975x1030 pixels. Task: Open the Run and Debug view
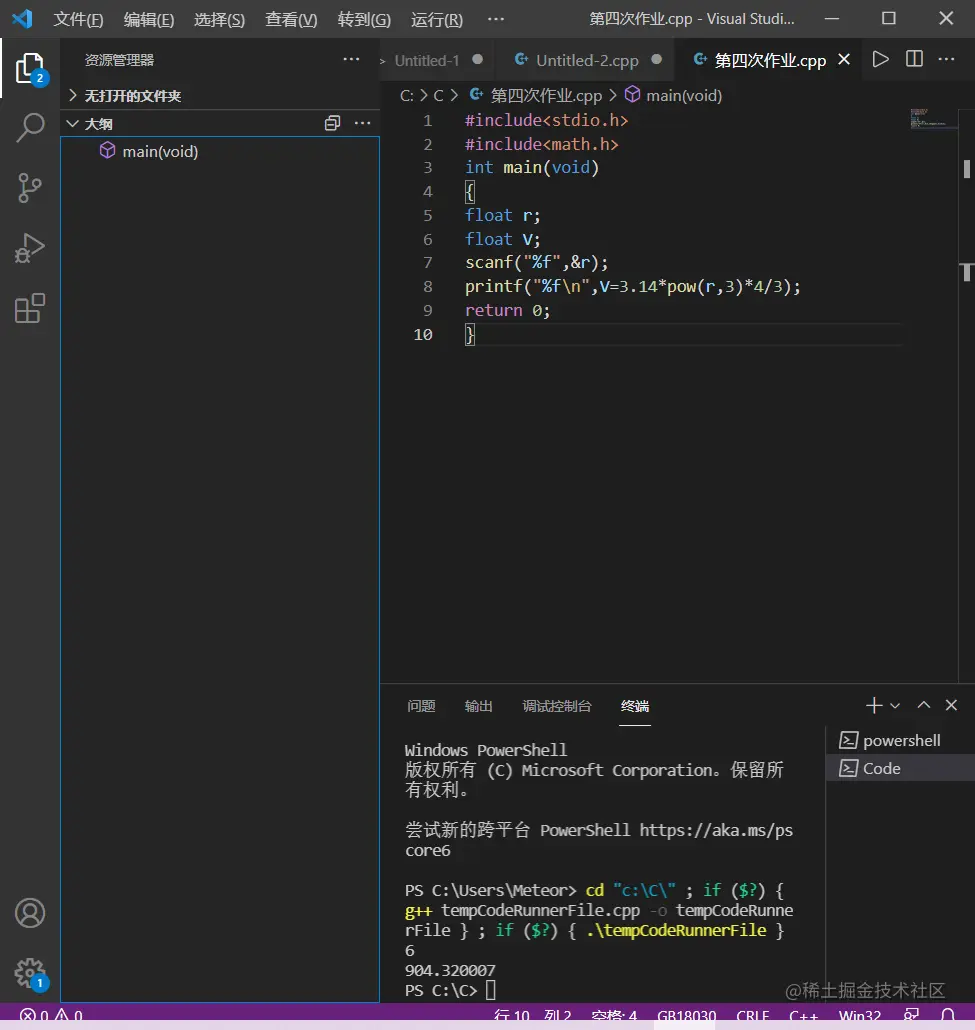point(30,248)
